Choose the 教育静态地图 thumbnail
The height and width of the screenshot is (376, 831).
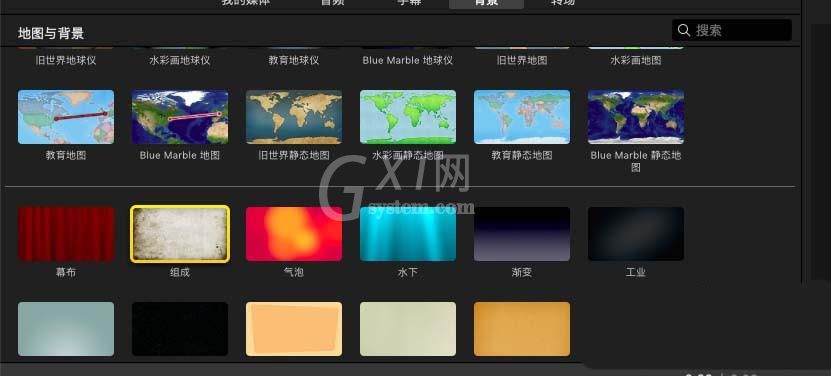(x=522, y=117)
